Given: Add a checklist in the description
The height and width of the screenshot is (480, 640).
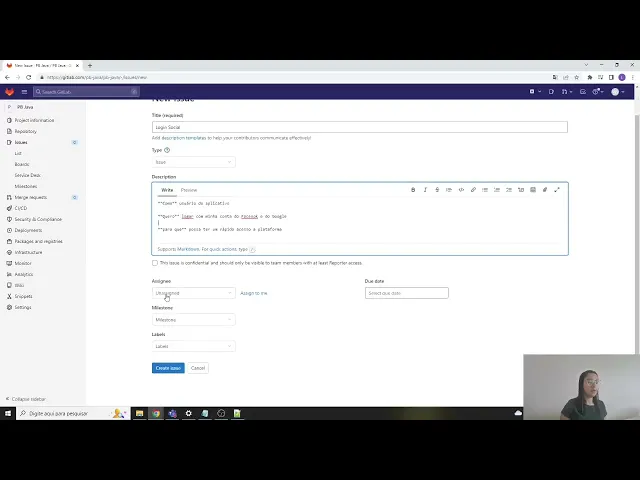Looking at the screenshot, I should click(509, 190).
